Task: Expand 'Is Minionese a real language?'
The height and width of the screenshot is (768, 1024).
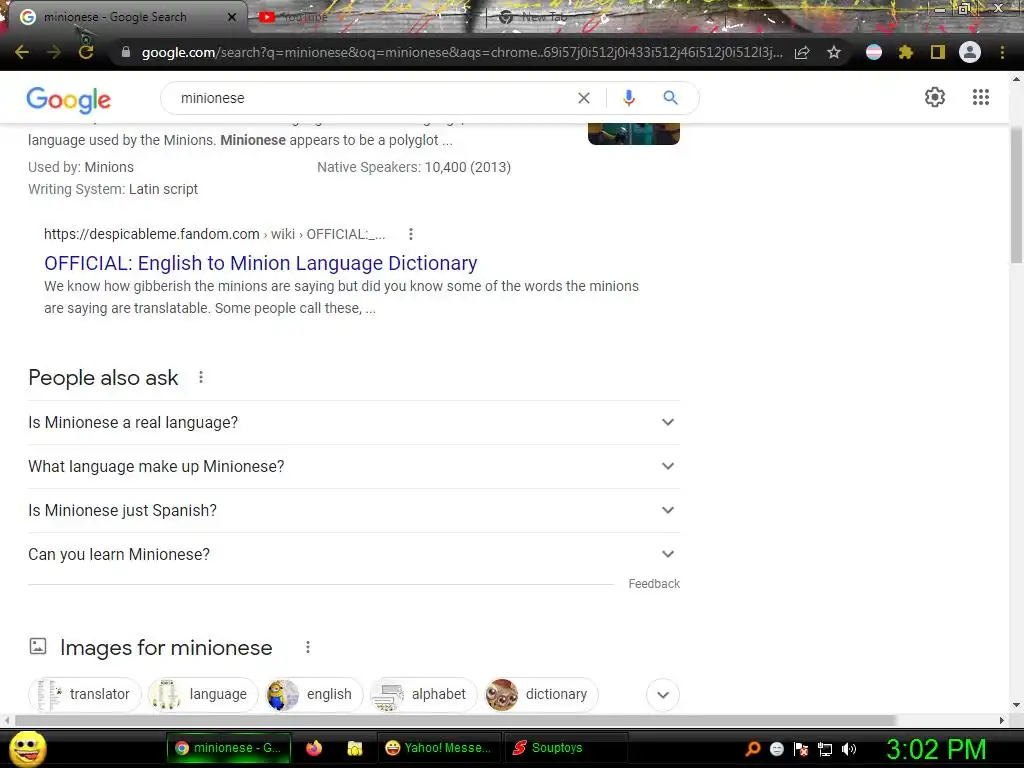Action: [353, 423]
